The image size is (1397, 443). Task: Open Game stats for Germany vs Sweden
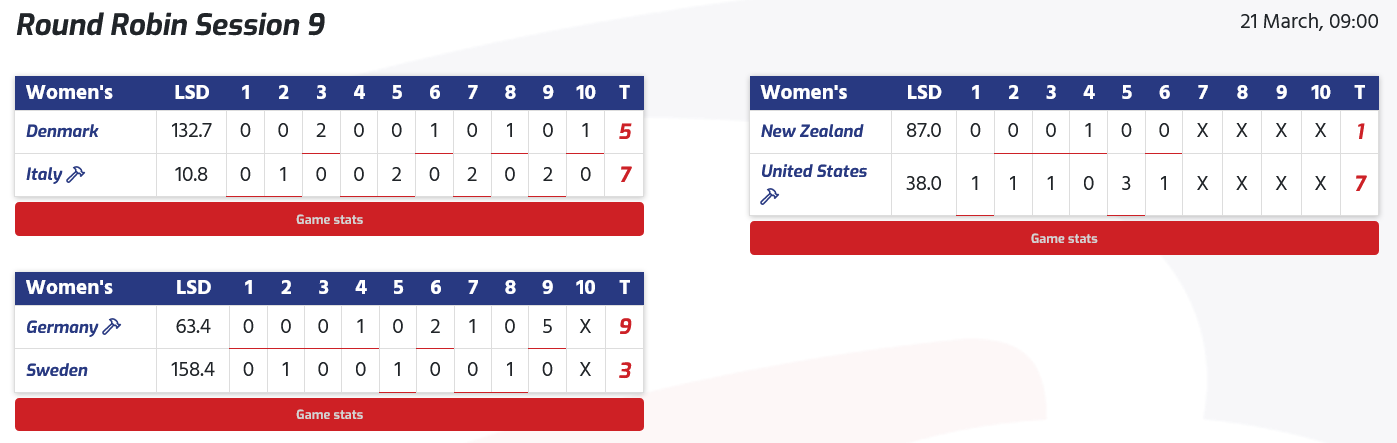pyautogui.click(x=329, y=414)
